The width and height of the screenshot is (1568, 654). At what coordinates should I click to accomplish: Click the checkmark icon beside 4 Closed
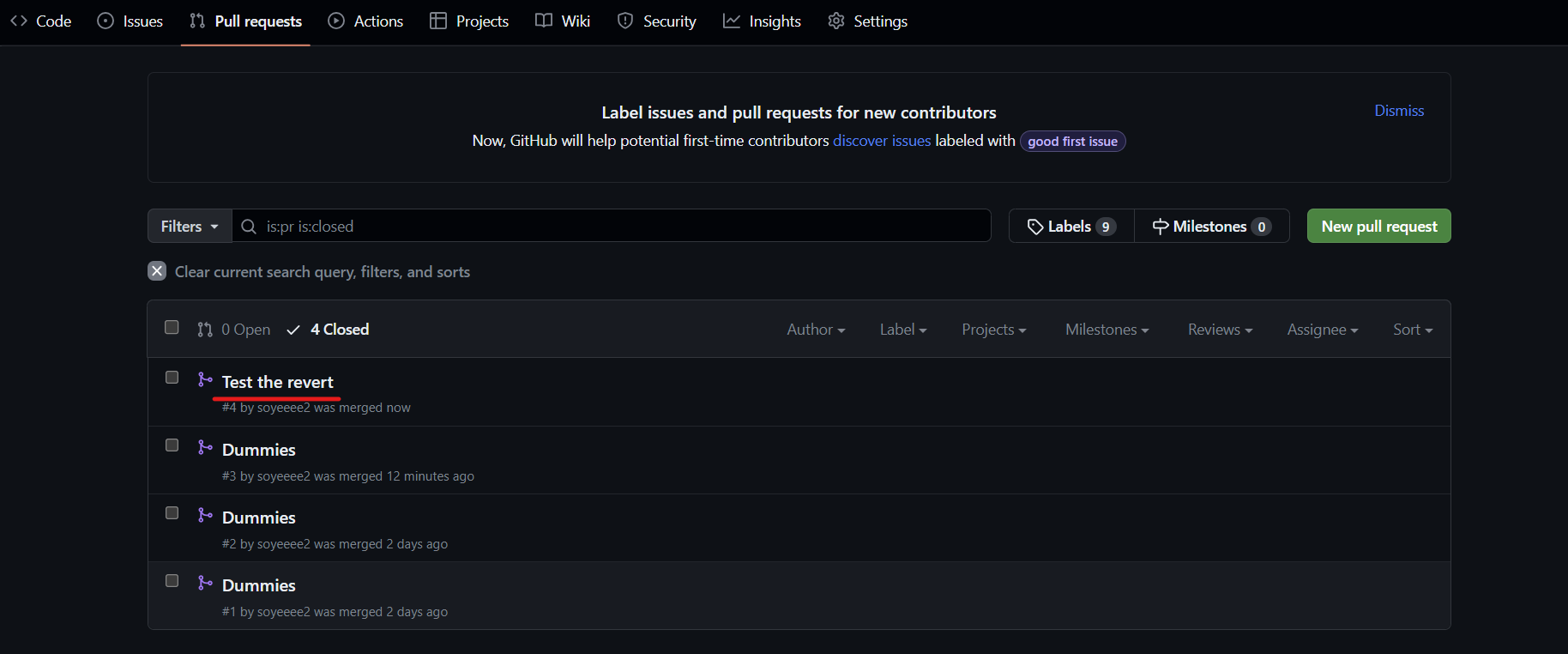tap(293, 330)
